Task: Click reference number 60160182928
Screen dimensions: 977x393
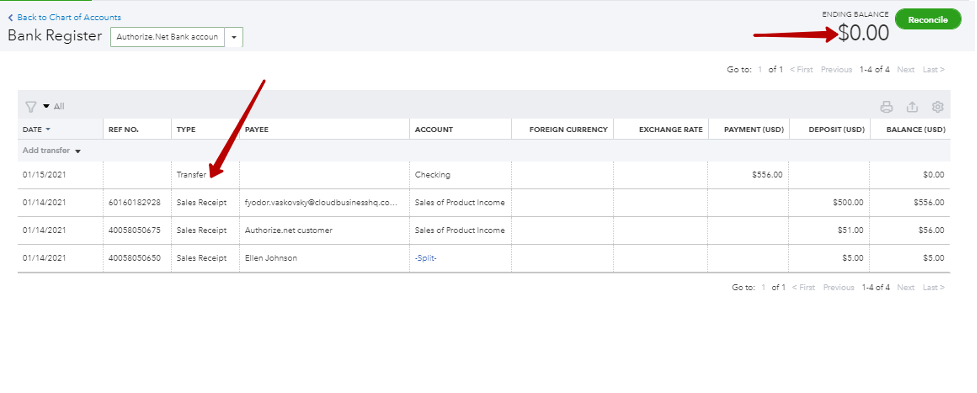Action: (135, 202)
